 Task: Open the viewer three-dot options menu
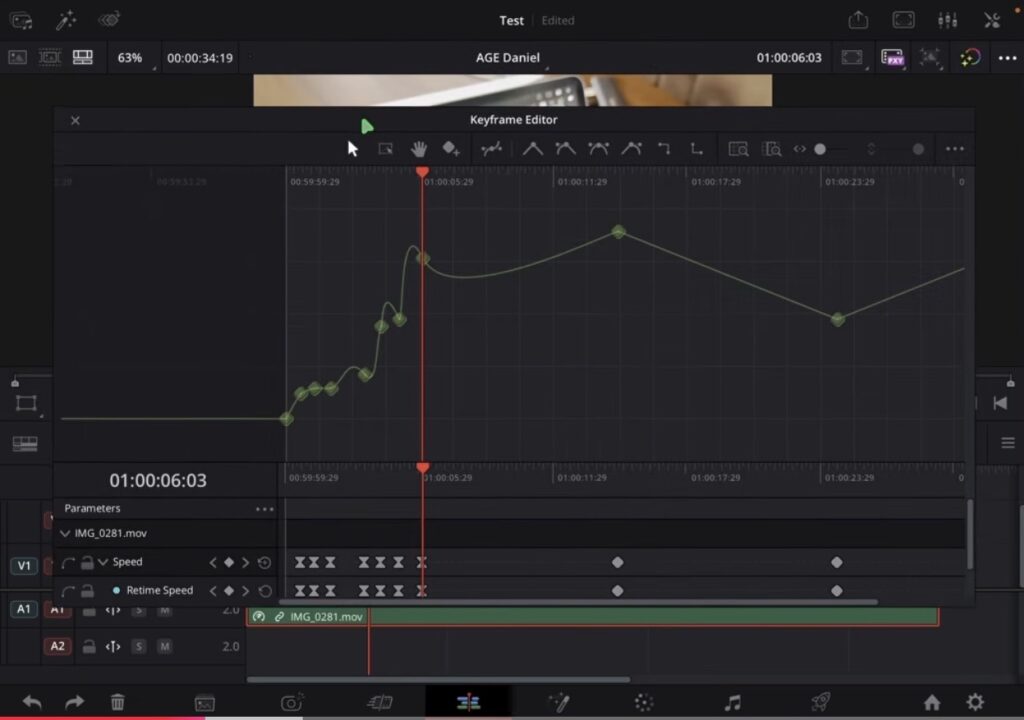(x=1008, y=57)
